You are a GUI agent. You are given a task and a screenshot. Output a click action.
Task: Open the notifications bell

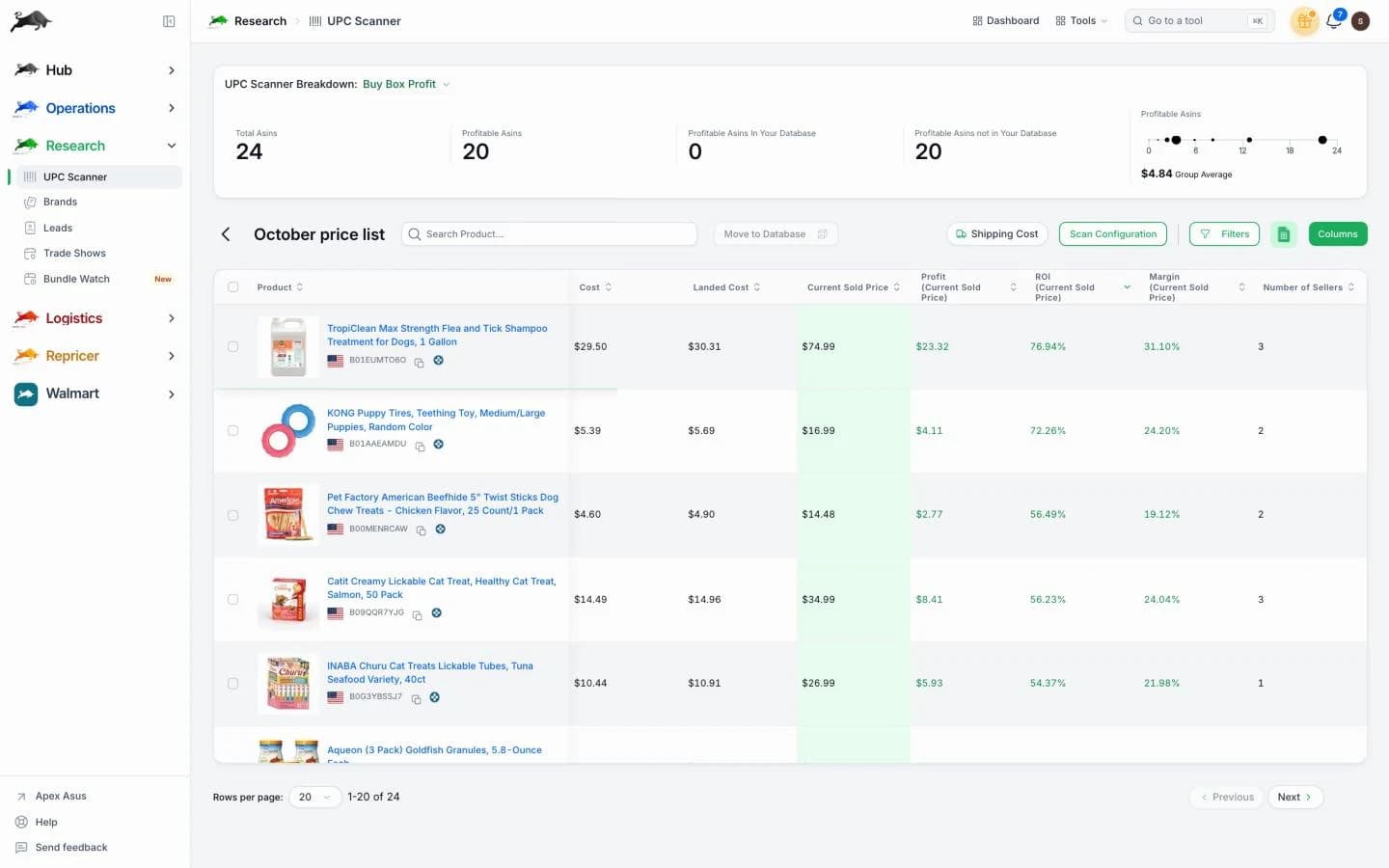coord(1334,20)
